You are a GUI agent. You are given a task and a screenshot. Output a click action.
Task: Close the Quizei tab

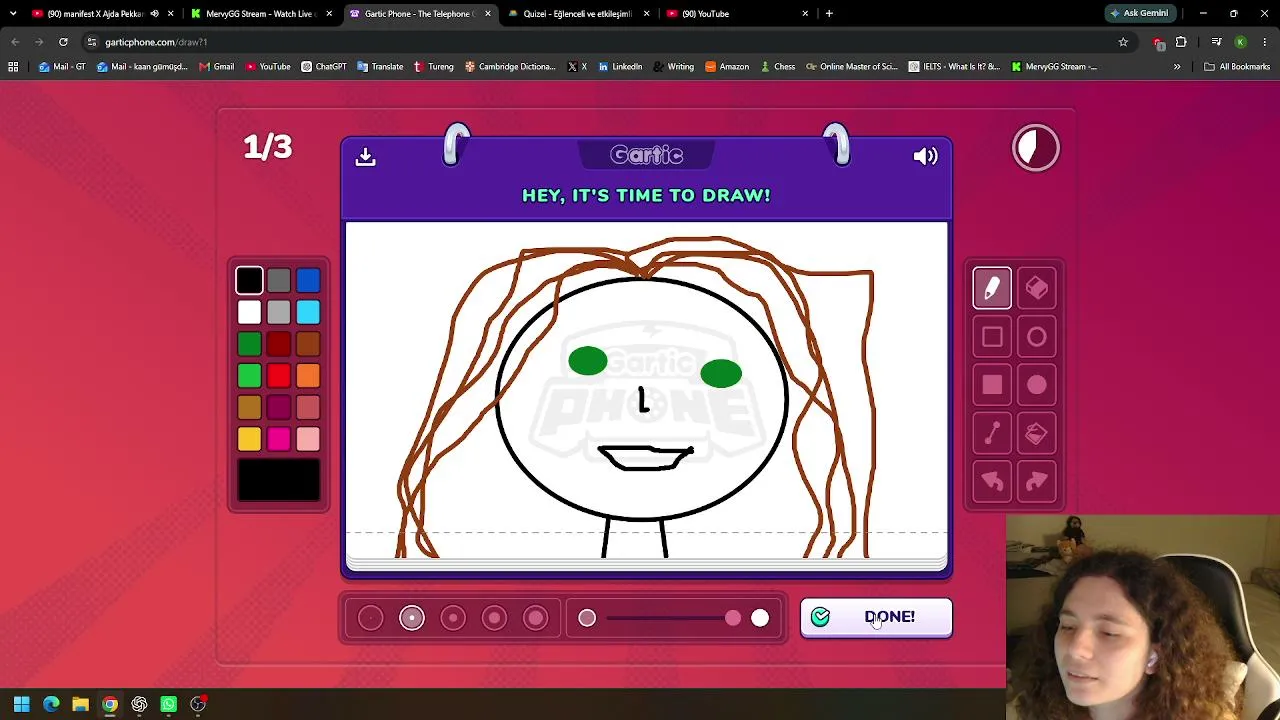coord(647,14)
